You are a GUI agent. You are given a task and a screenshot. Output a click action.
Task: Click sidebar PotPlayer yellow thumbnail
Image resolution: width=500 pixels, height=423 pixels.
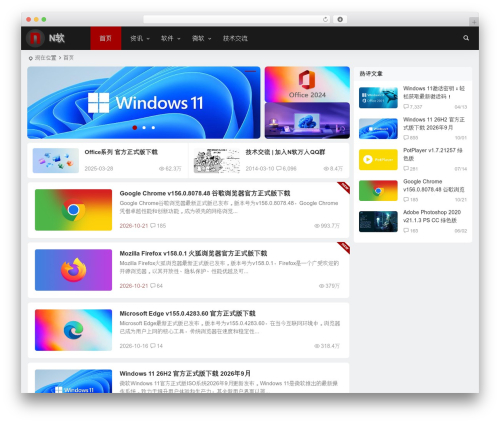tap(378, 159)
